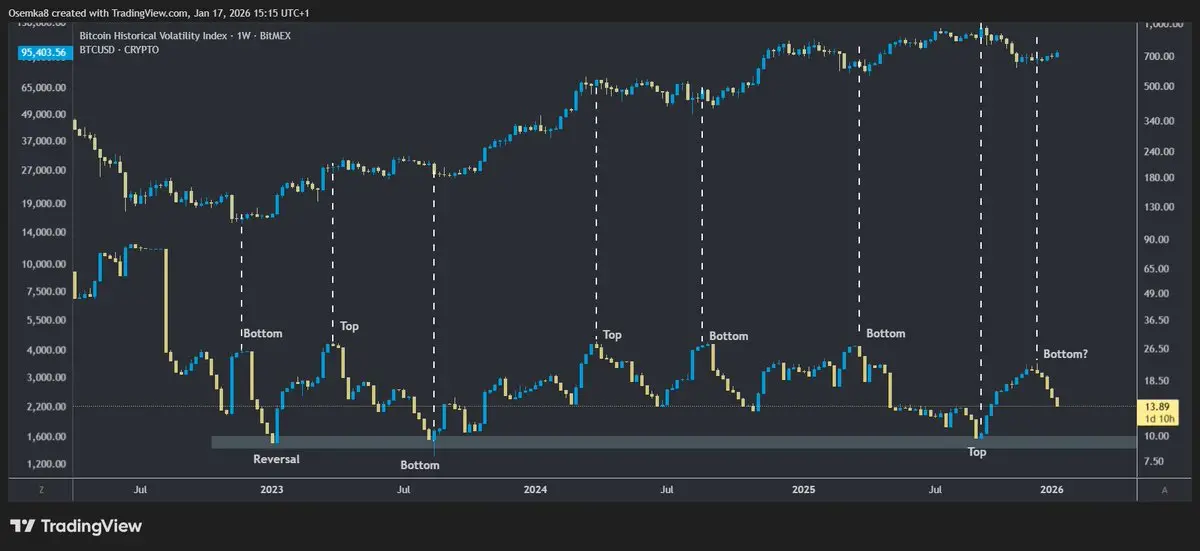Click the 2024 label on the time axis
The height and width of the screenshot is (551, 1200).
coord(535,490)
